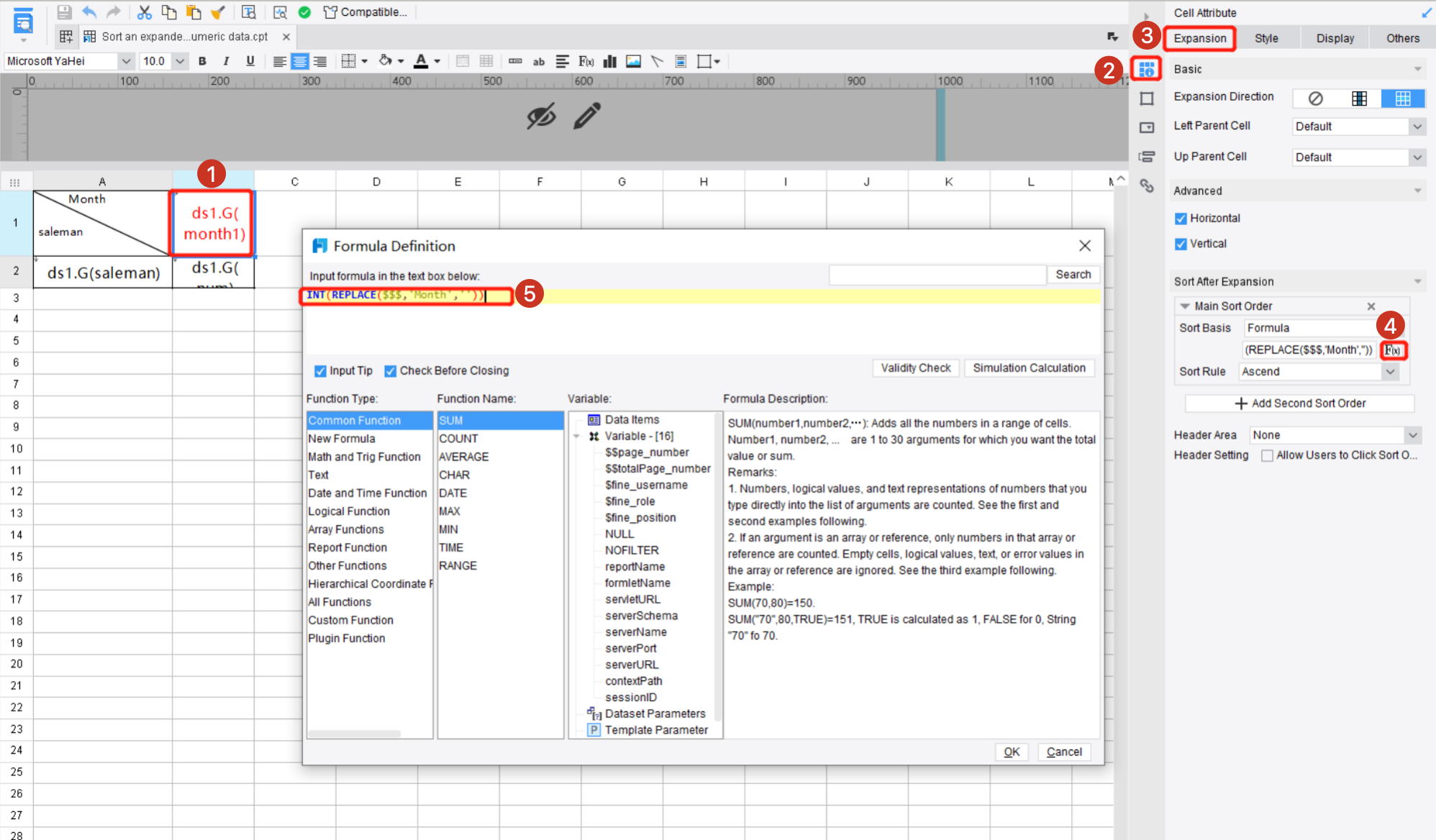The height and width of the screenshot is (840, 1436).
Task: Toggle Check Before Closing checkbox
Action: click(x=391, y=371)
